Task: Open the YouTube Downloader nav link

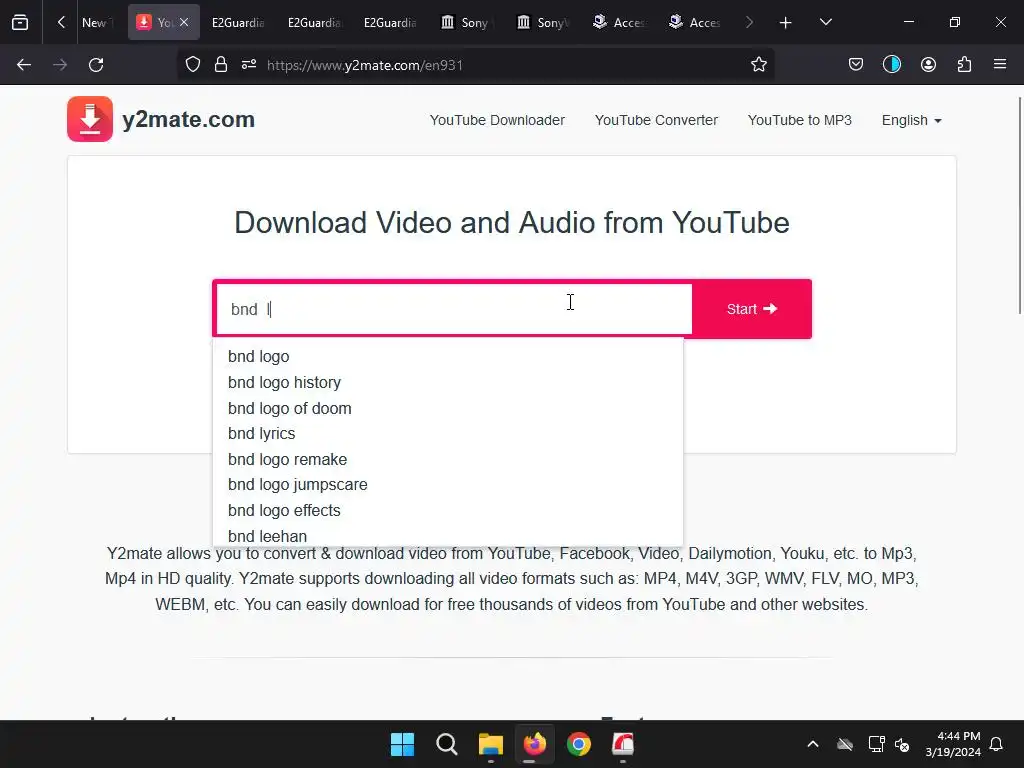Action: pyautogui.click(x=497, y=120)
